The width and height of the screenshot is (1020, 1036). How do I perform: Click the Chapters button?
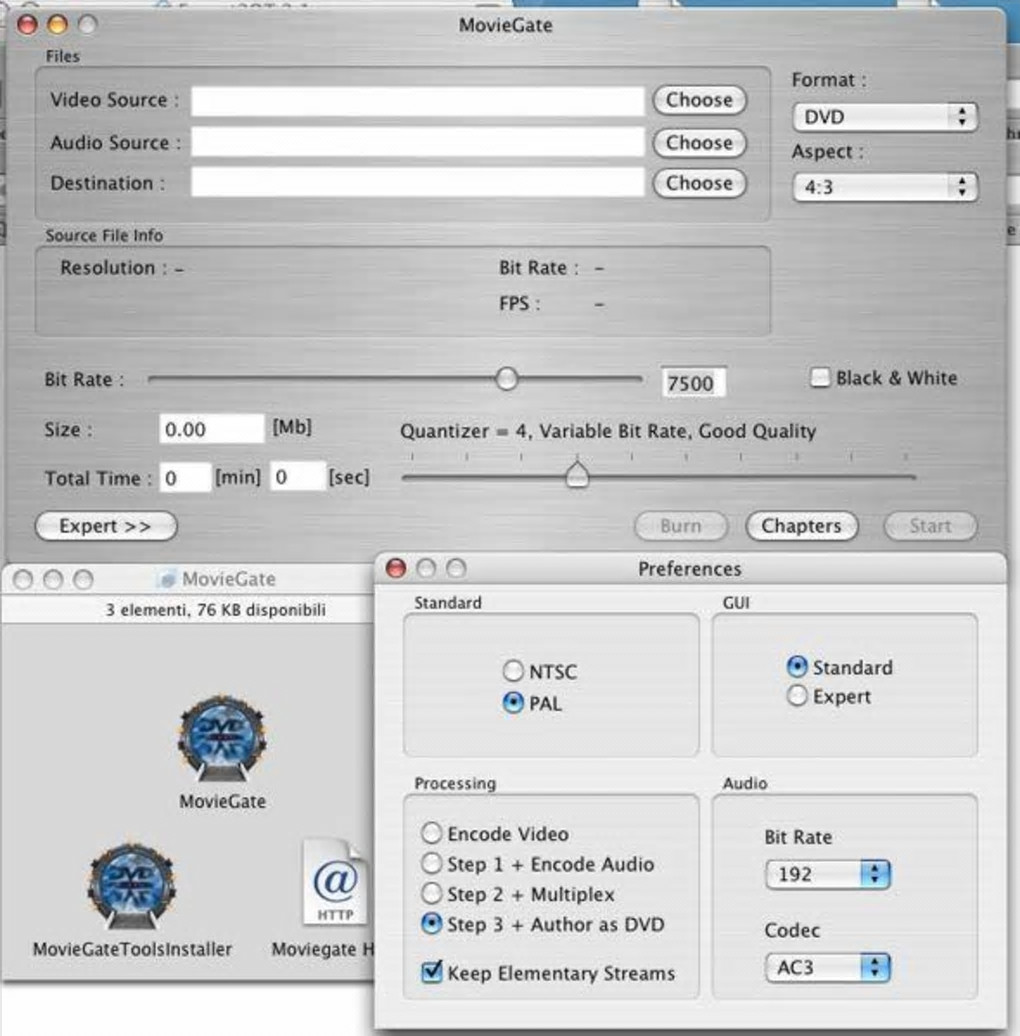pyautogui.click(x=801, y=526)
